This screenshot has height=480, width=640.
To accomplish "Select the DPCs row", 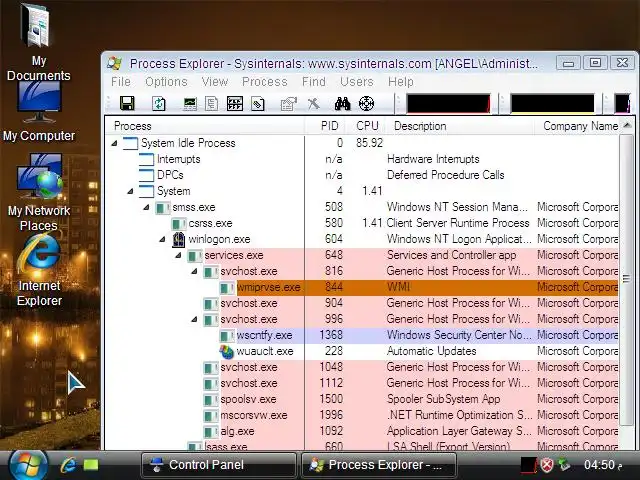I will [x=361, y=175].
